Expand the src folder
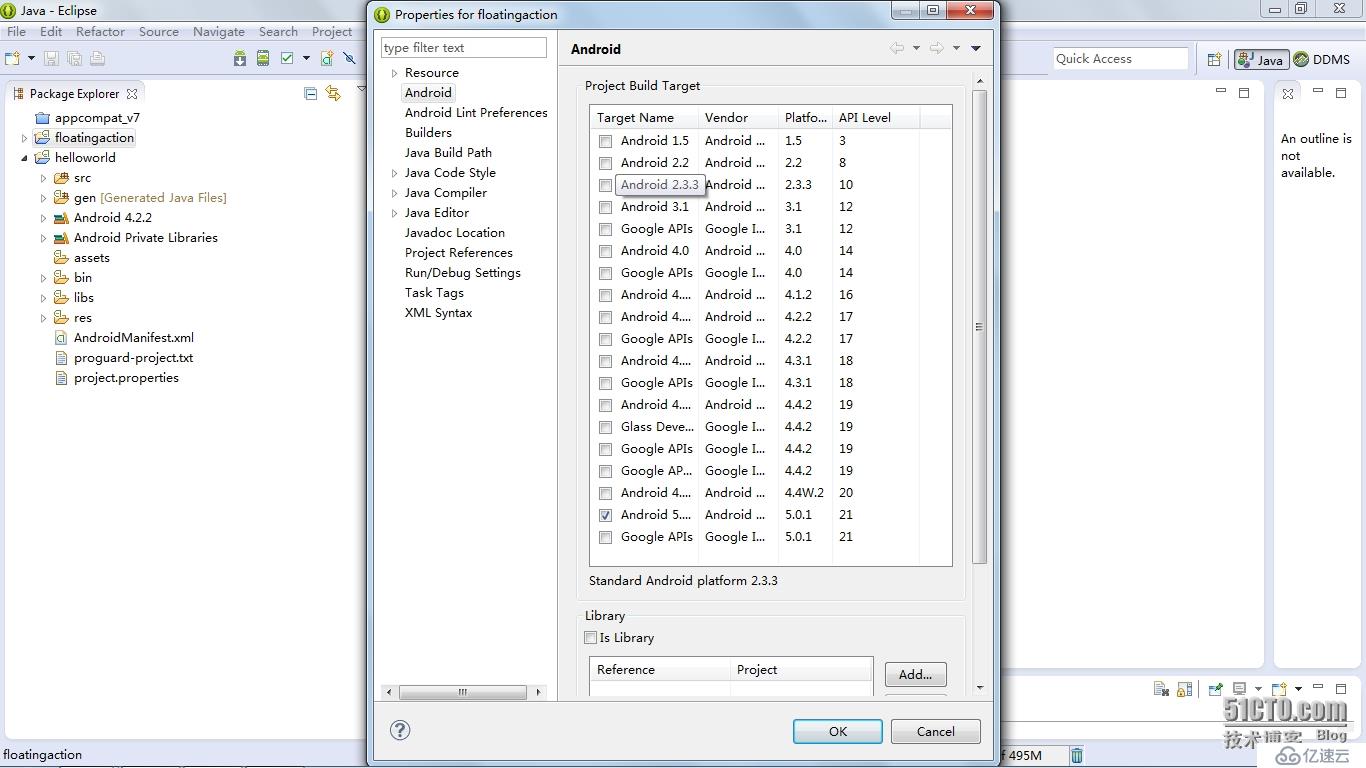Image resolution: width=1366 pixels, height=768 pixels. 44,178
